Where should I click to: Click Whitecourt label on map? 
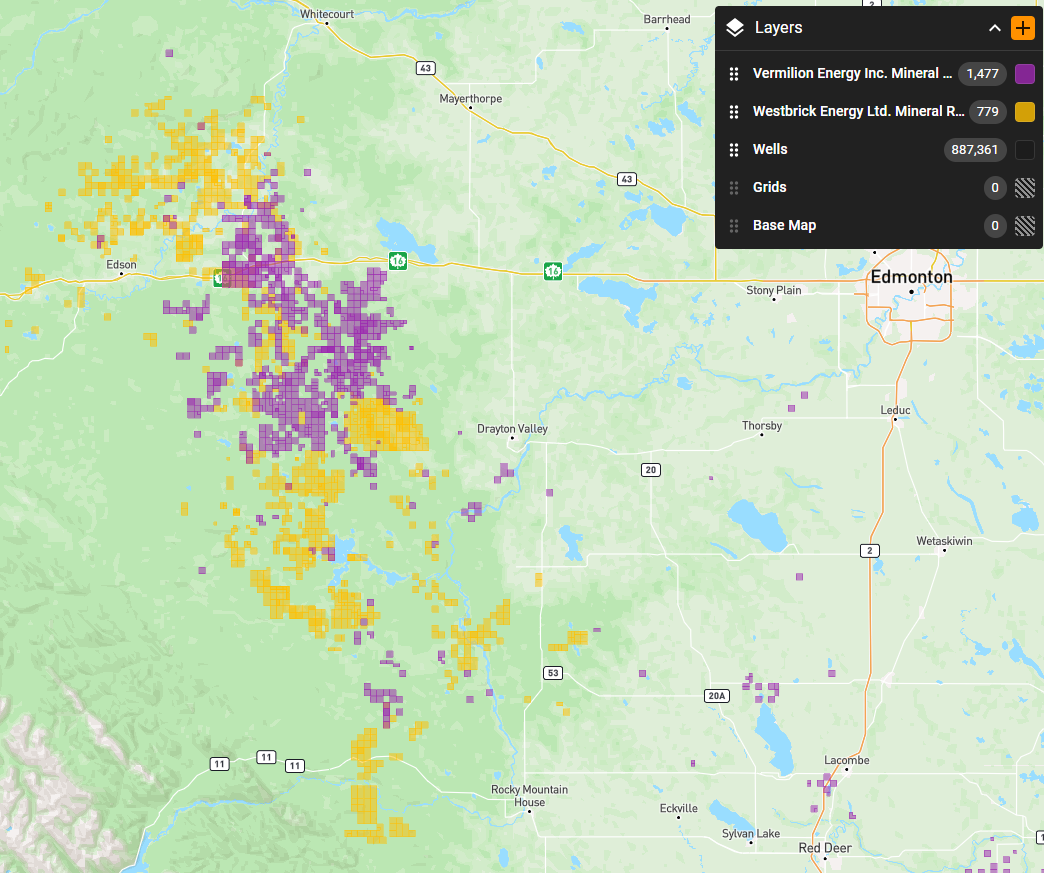(327, 14)
